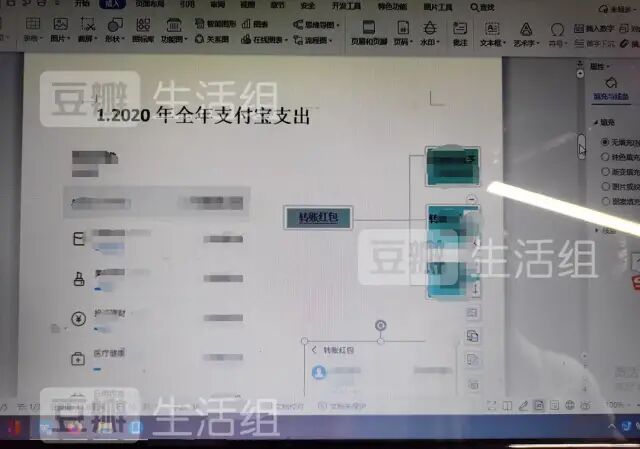Click the 医疗健康 row in the picture
Image resolution: width=640 pixels, height=449 pixels.
click(x=157, y=358)
